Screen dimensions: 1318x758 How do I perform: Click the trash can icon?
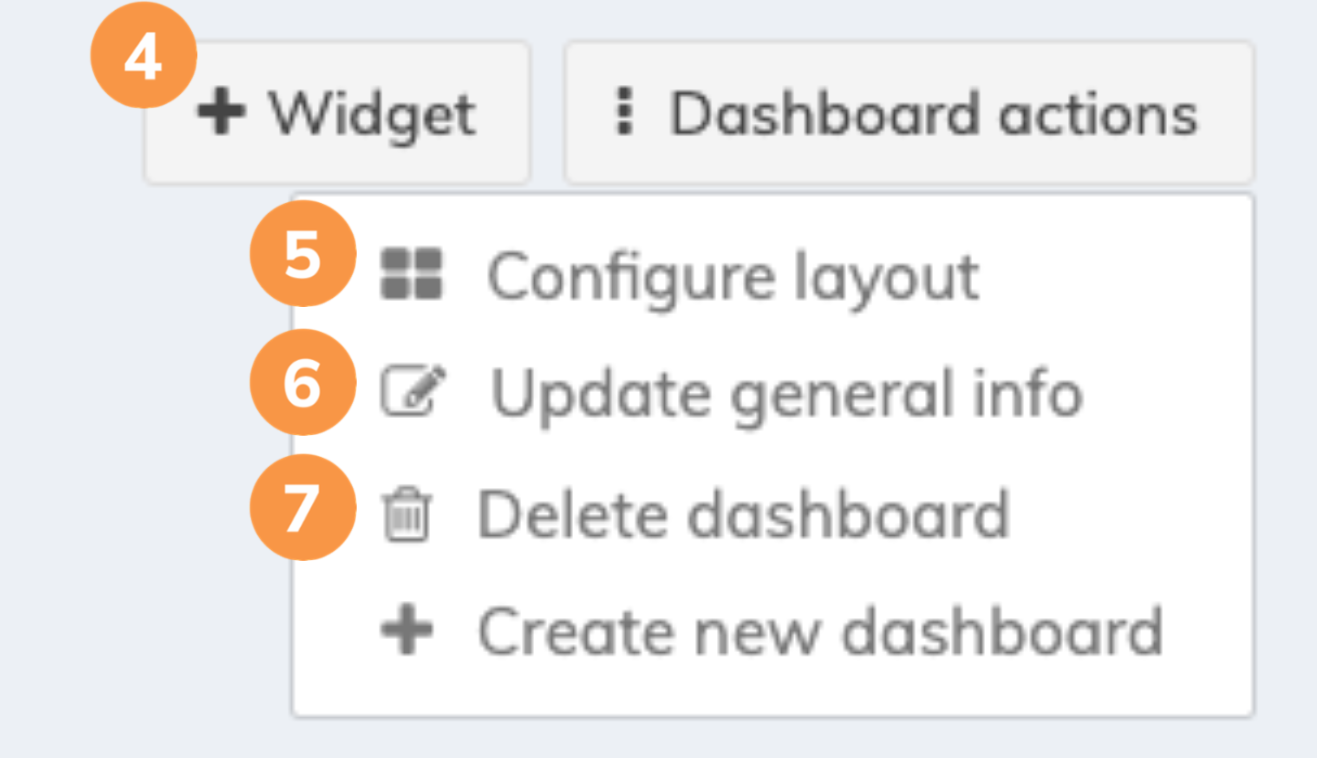[x=407, y=518]
